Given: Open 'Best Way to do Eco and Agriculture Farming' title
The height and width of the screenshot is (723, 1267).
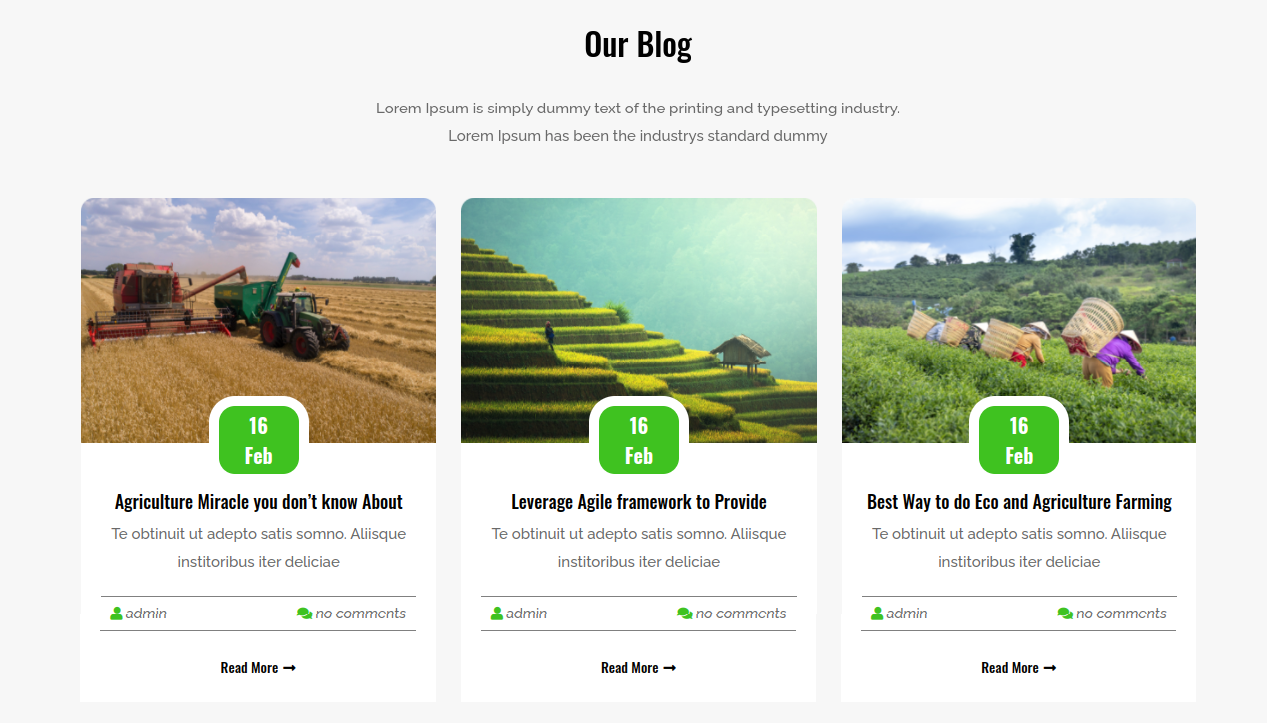Looking at the screenshot, I should pos(1019,502).
